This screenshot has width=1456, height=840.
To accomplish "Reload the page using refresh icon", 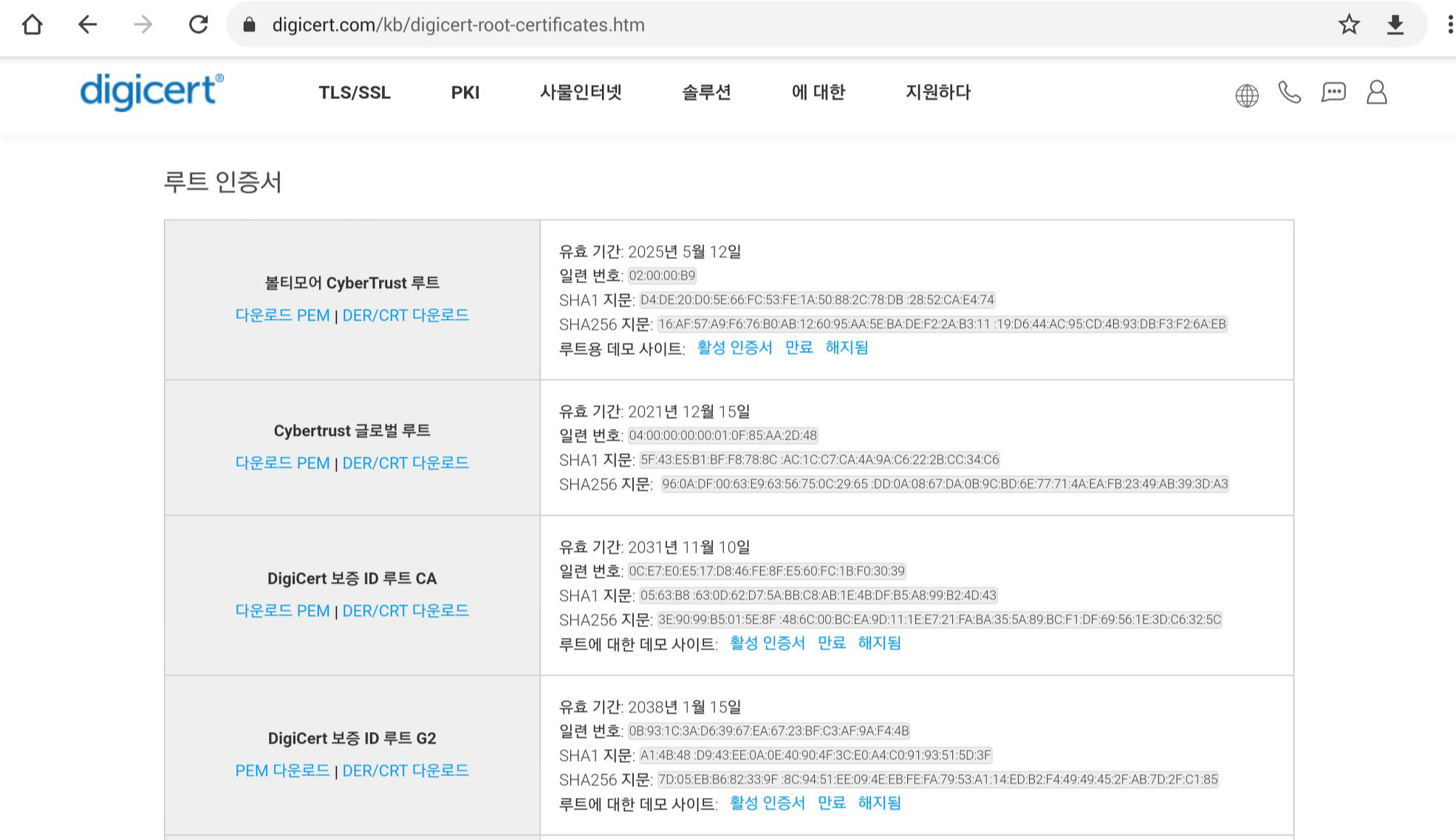I will 198,25.
